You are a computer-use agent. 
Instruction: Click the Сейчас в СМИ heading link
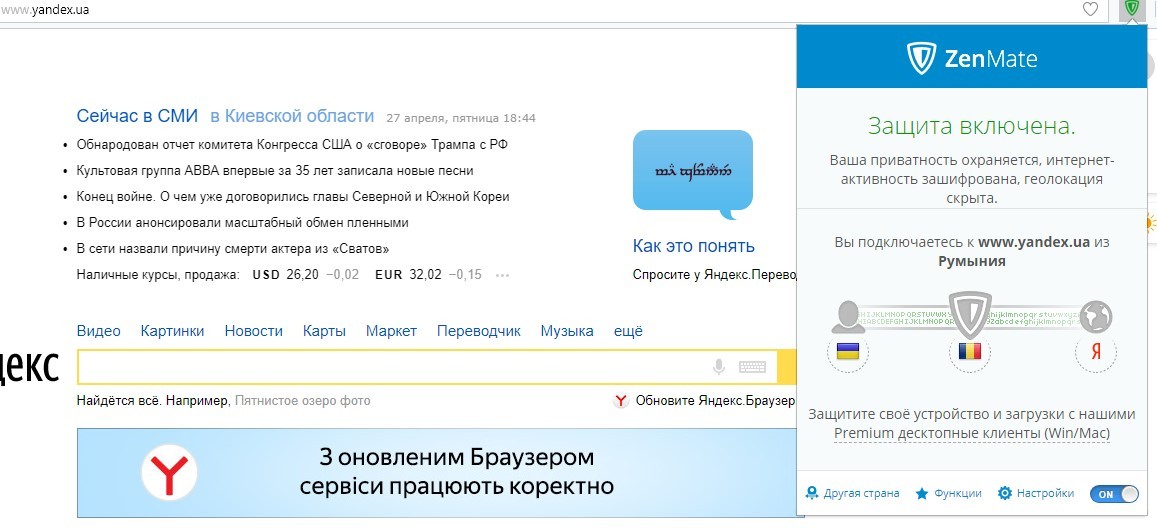click(x=137, y=116)
